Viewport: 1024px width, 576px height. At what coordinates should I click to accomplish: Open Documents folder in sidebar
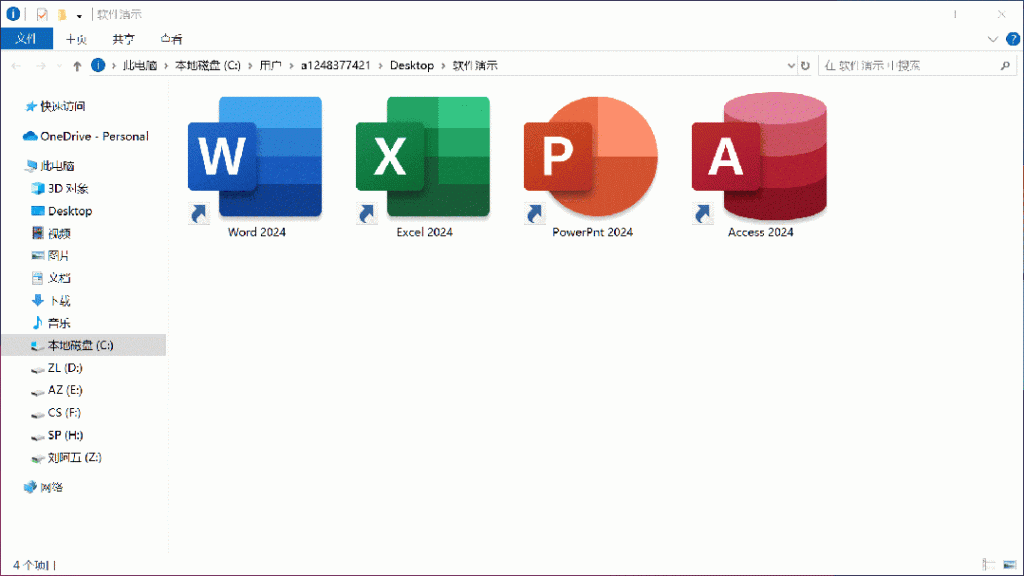[x=59, y=278]
